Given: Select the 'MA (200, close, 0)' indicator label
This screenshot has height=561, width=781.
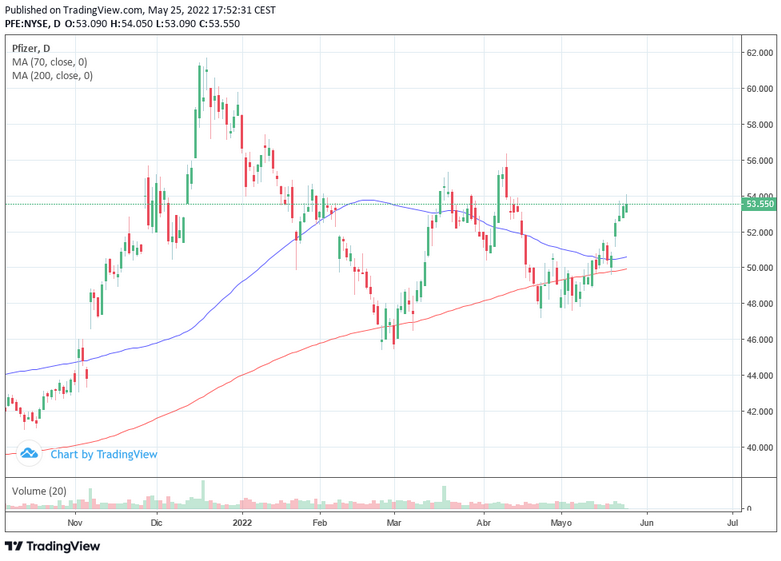Looking at the screenshot, I should (52, 75).
